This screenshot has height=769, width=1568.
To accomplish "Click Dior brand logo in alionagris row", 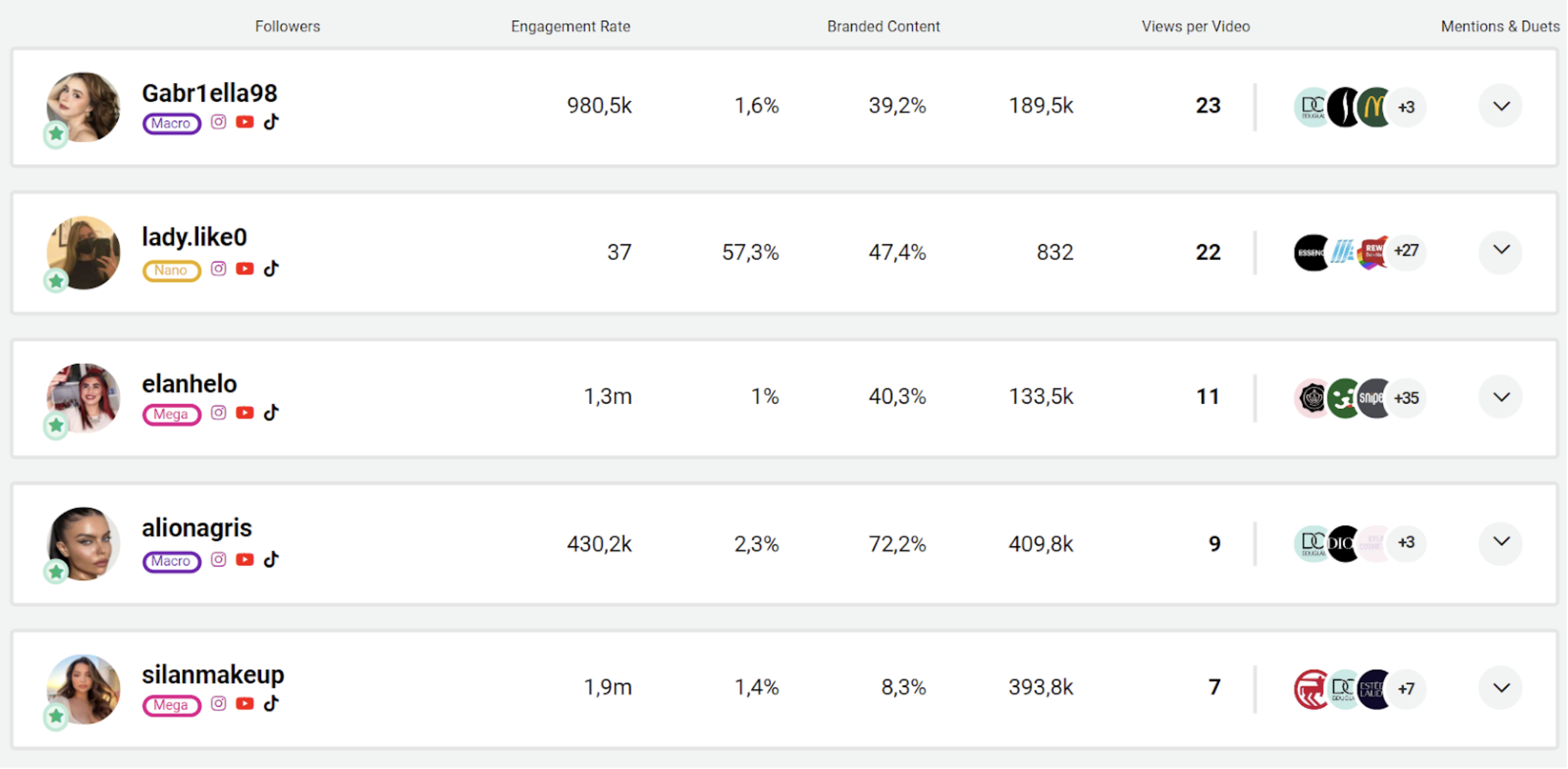I will pyautogui.click(x=1344, y=544).
